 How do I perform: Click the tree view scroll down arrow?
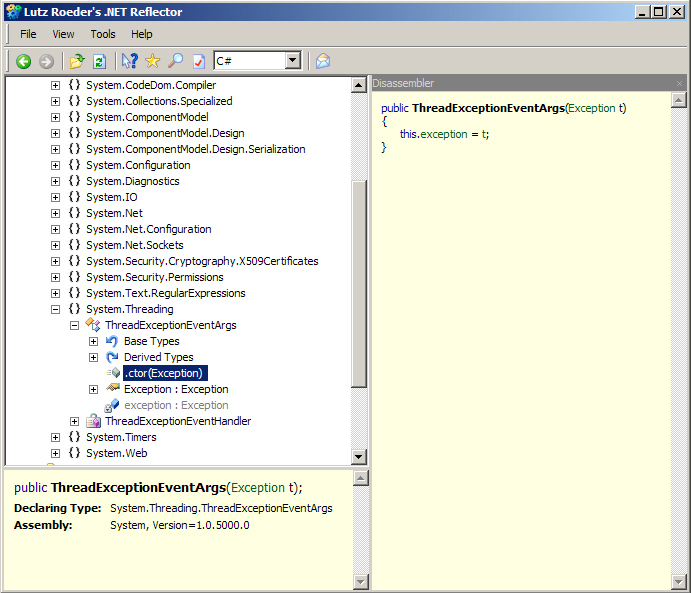[x=359, y=457]
